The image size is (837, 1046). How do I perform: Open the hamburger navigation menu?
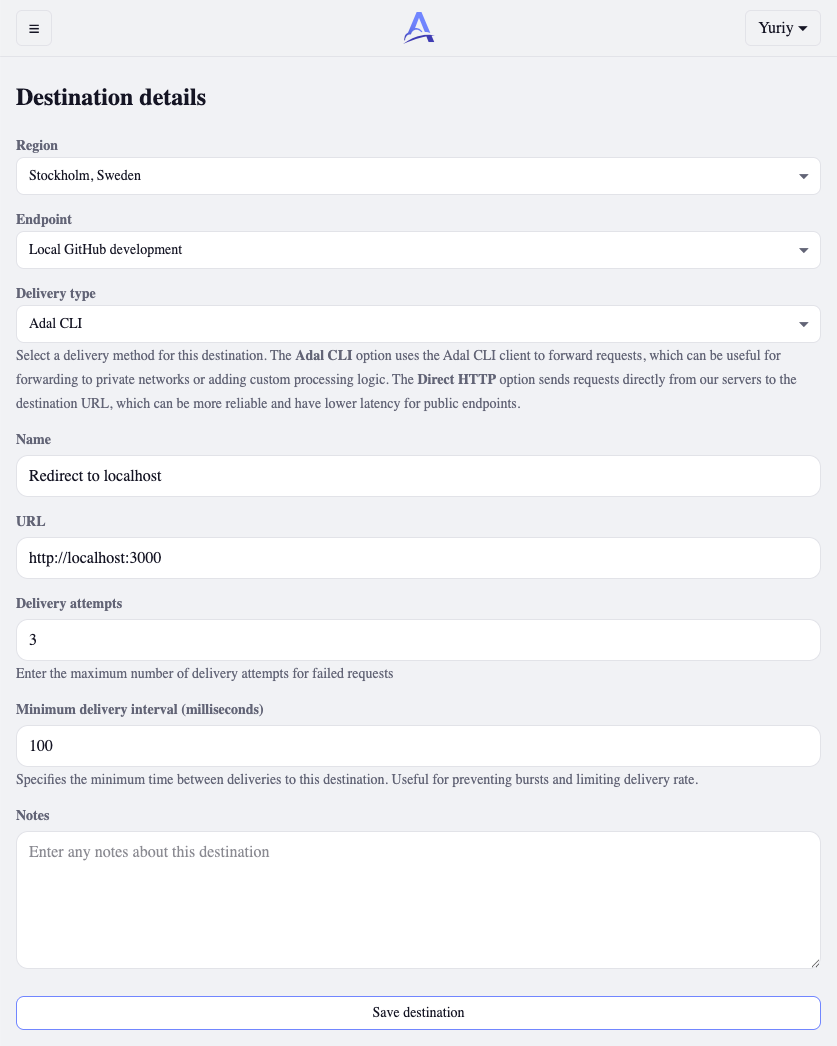tap(34, 29)
